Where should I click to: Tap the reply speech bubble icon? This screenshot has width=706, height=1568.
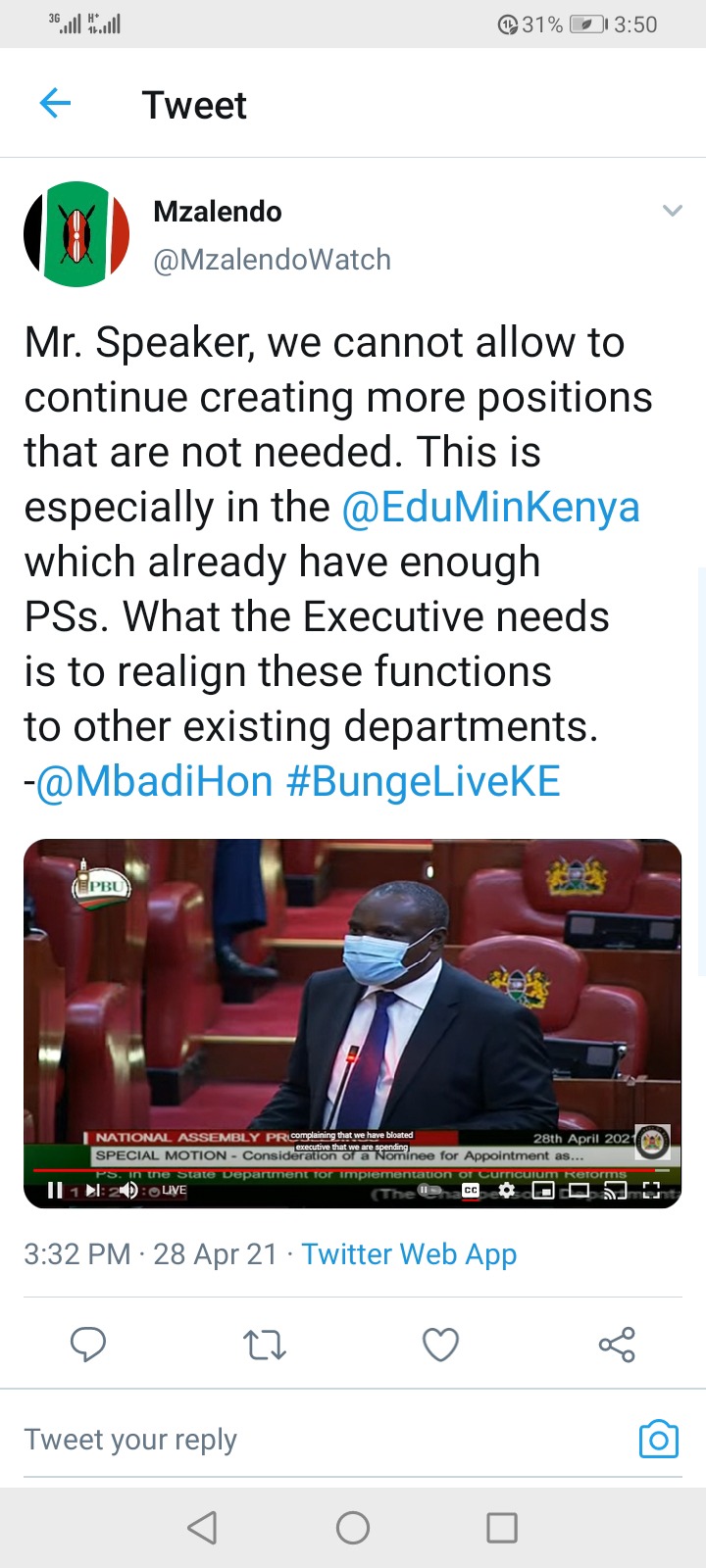[88, 1345]
